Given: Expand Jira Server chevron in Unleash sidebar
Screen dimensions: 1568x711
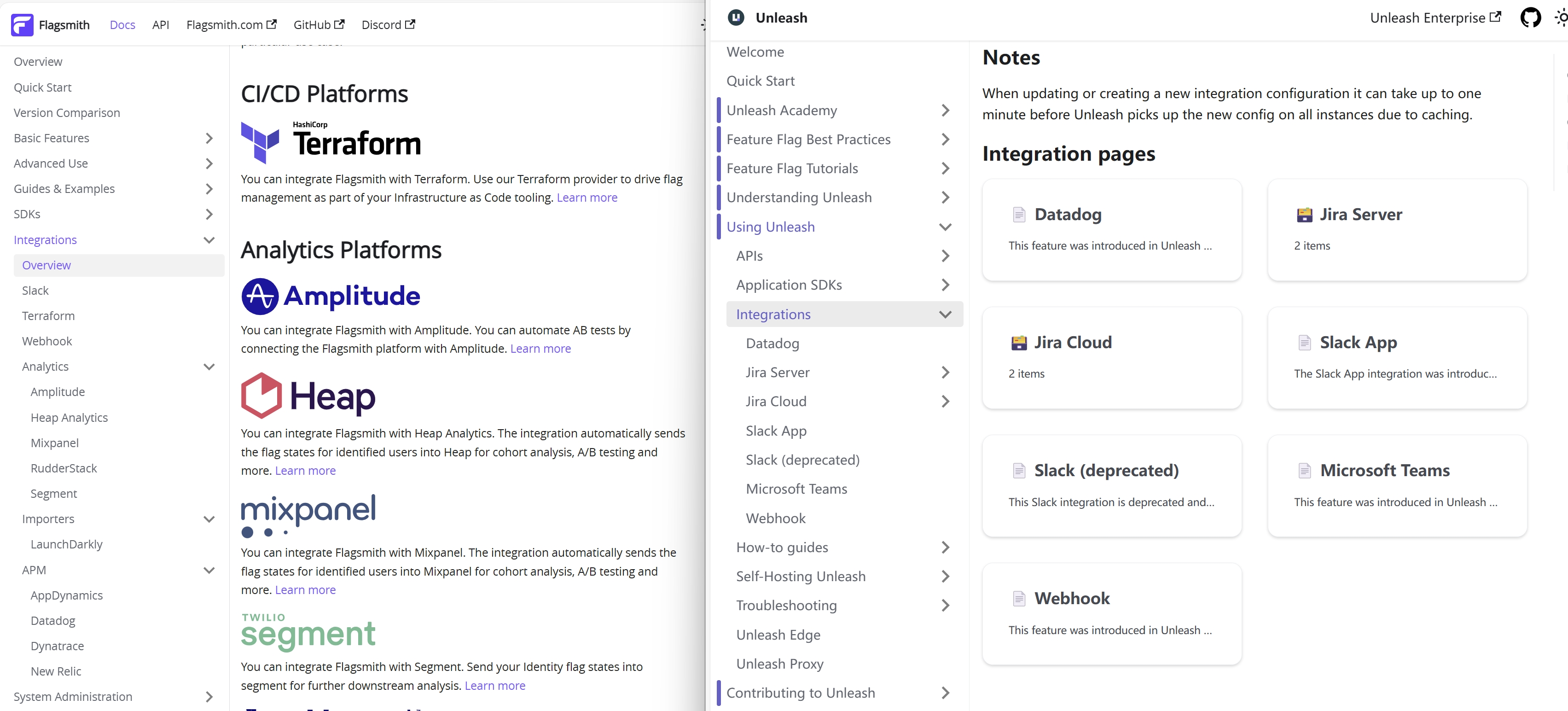Looking at the screenshot, I should 945,373.
